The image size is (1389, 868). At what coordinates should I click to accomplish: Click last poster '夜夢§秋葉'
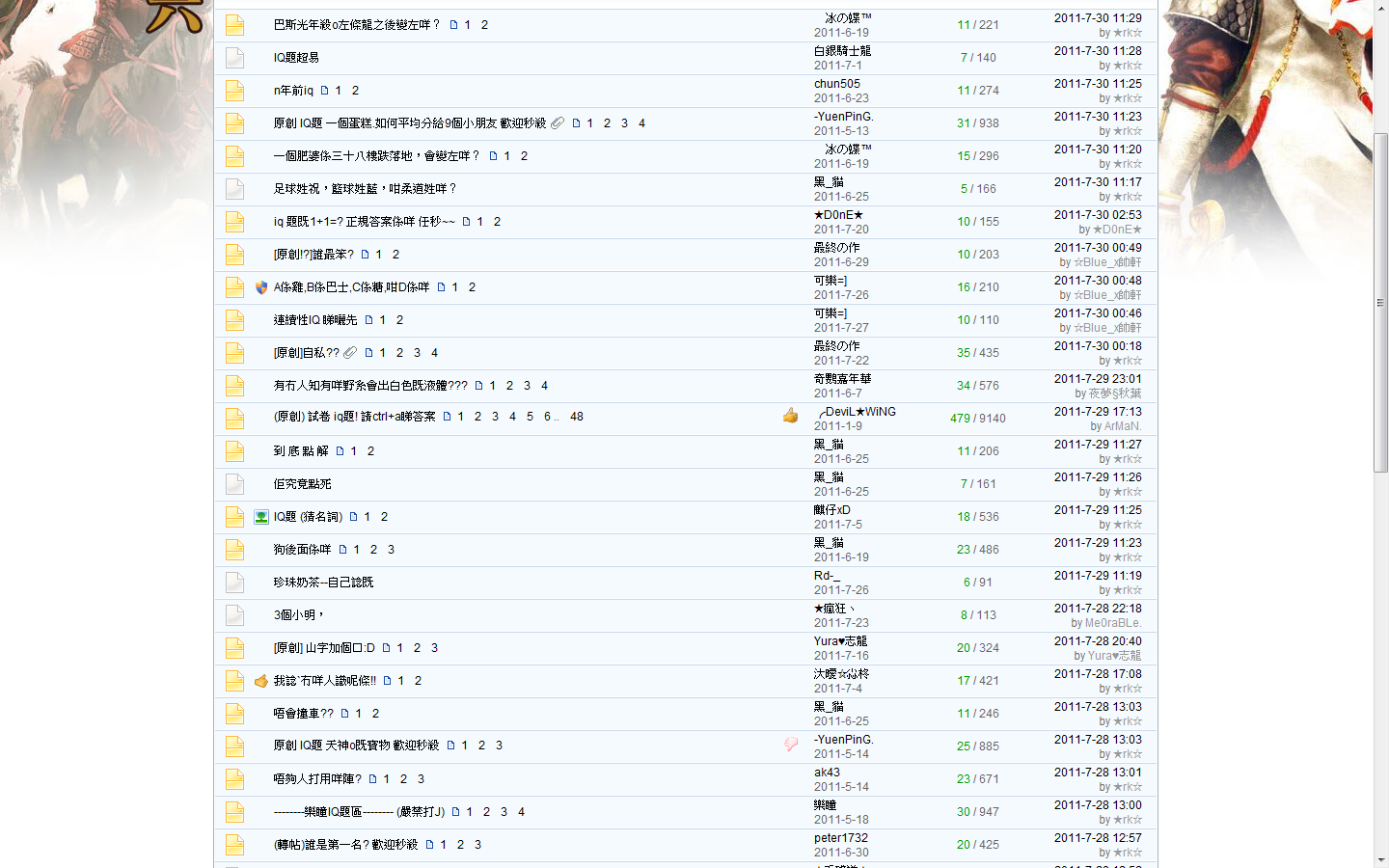(1115, 393)
